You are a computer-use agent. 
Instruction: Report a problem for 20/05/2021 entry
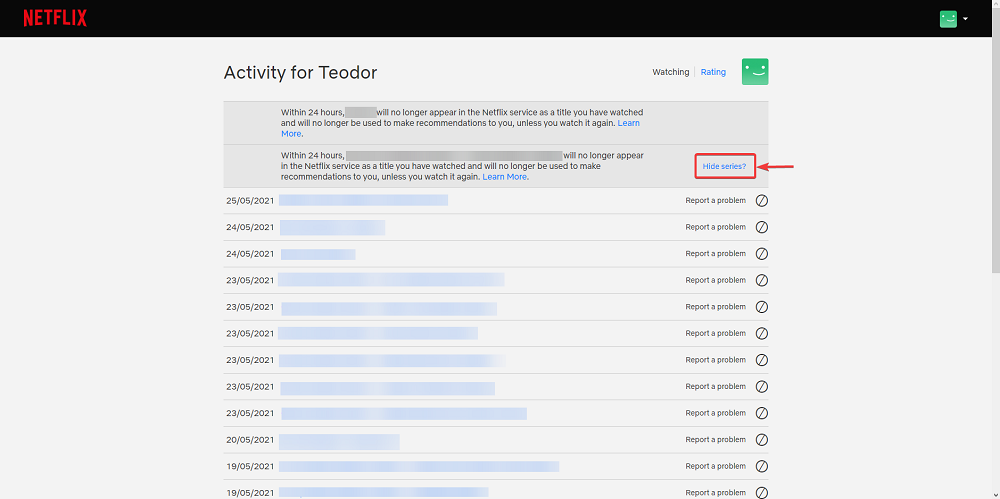(715, 440)
